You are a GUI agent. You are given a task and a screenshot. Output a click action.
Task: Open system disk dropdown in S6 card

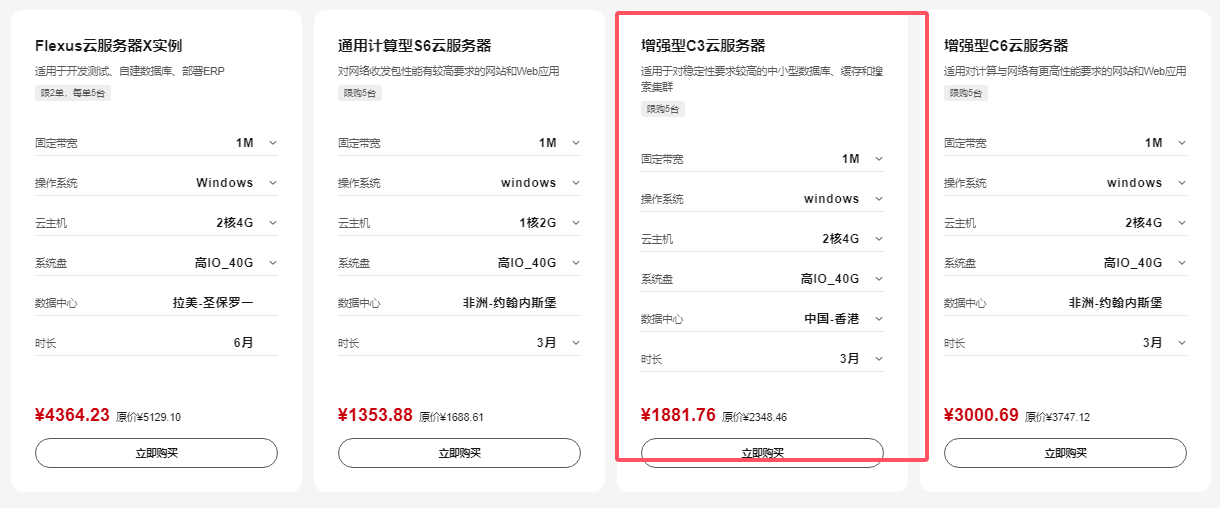(459, 263)
